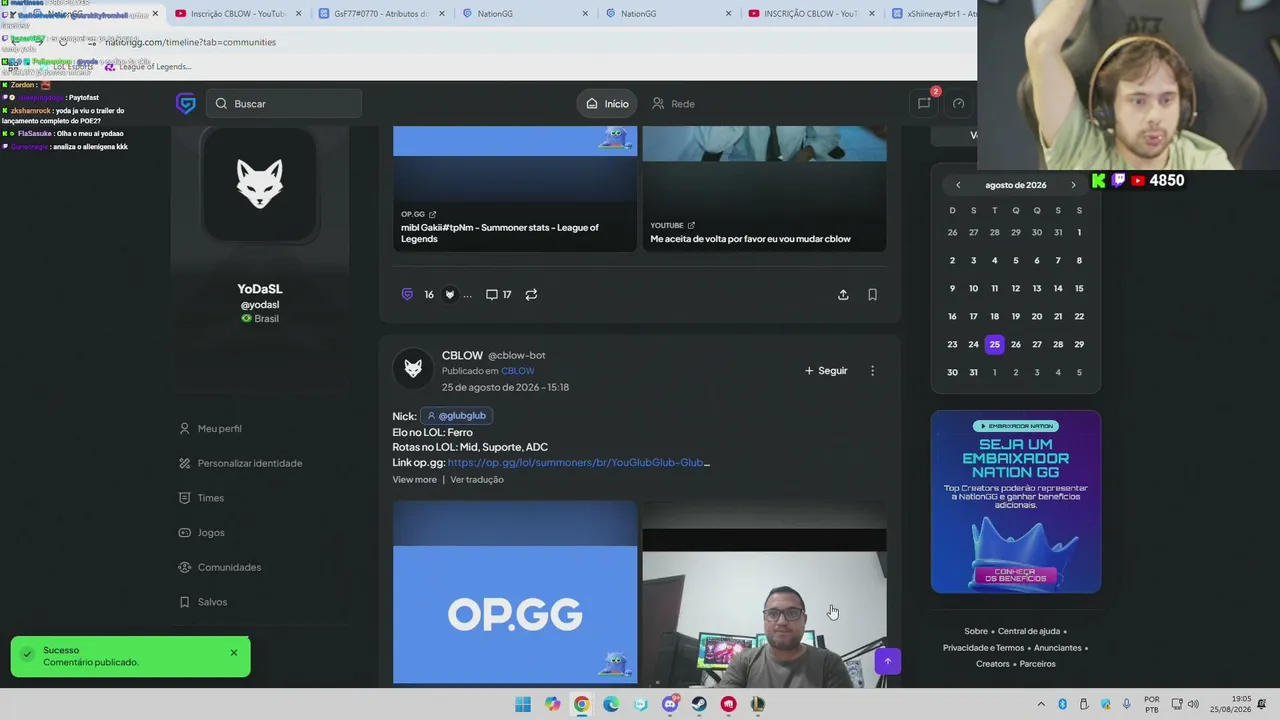This screenshot has width=1280, height=720.
Task: Open Microsoft Edge from the taskbar
Action: point(611,704)
